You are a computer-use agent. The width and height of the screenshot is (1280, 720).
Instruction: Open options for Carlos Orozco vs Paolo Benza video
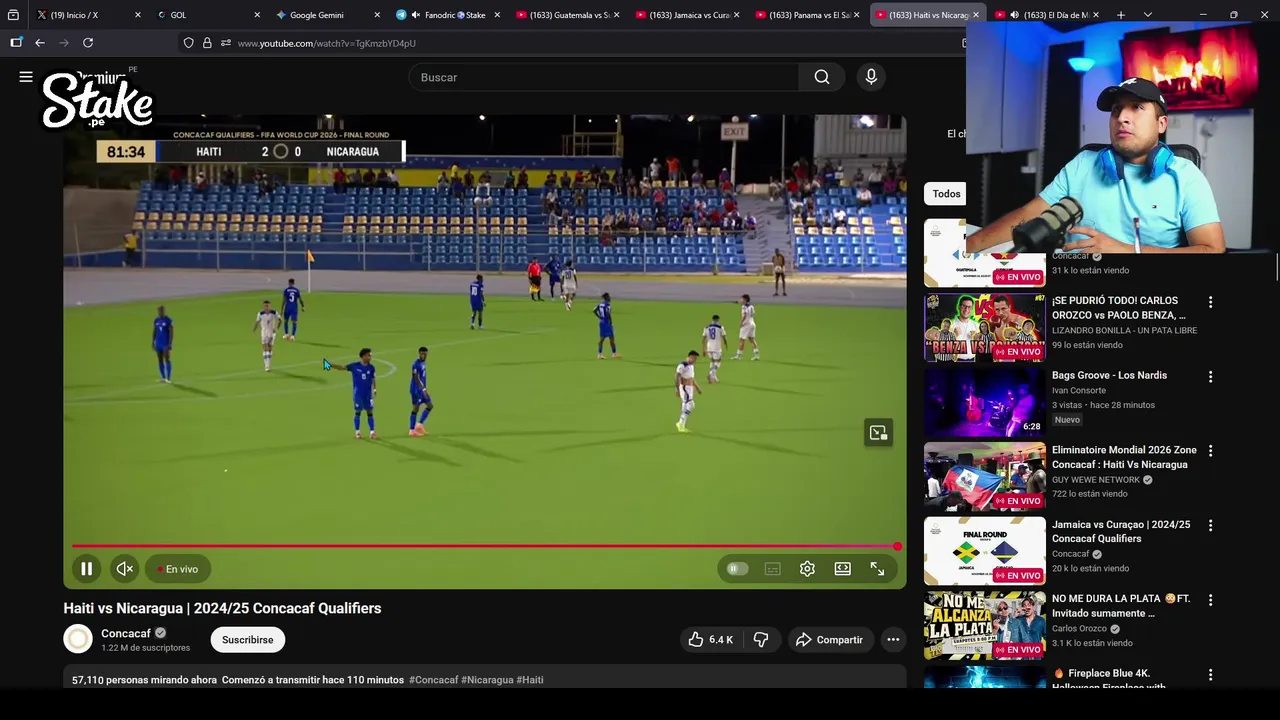click(x=1210, y=302)
